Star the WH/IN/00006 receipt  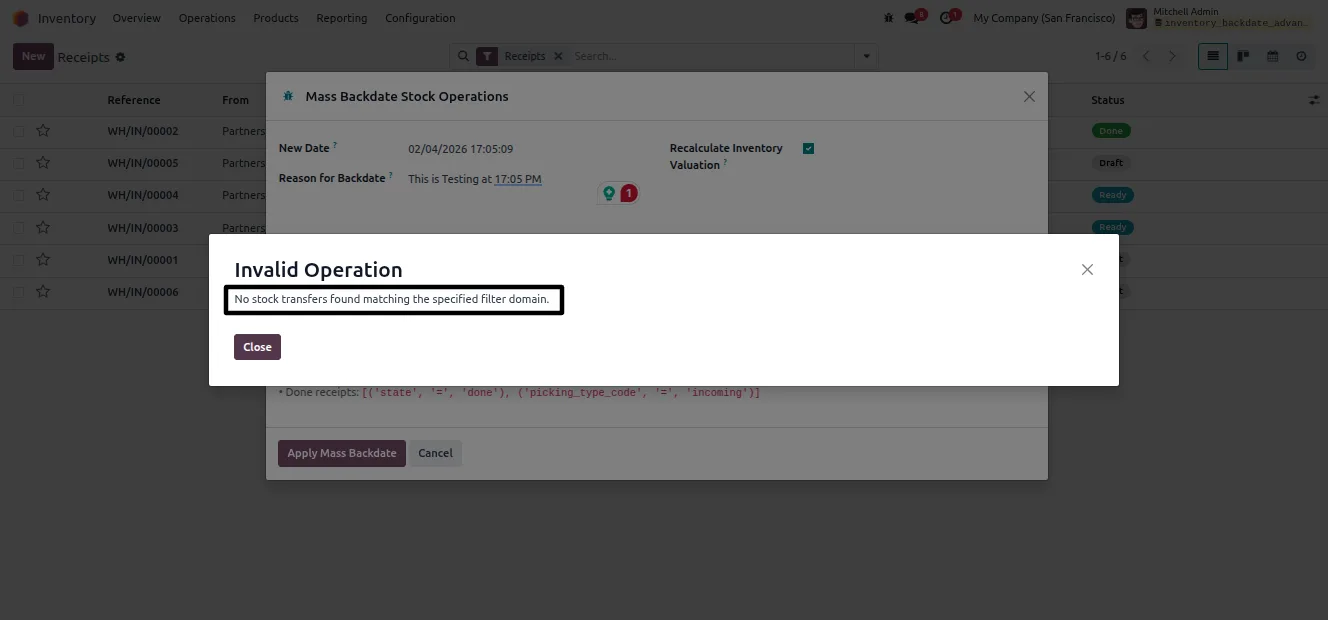pyautogui.click(x=43, y=292)
